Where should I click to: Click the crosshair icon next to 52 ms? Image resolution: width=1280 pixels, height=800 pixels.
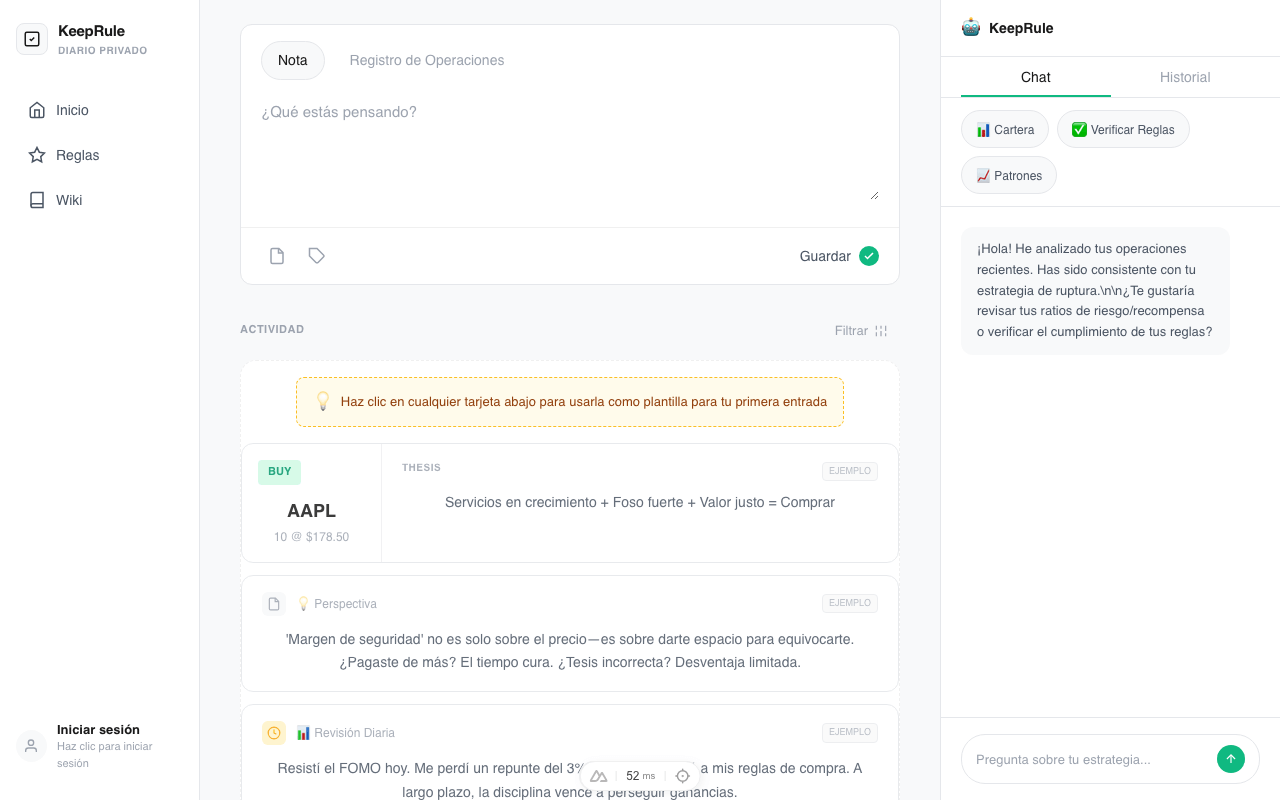pos(682,775)
